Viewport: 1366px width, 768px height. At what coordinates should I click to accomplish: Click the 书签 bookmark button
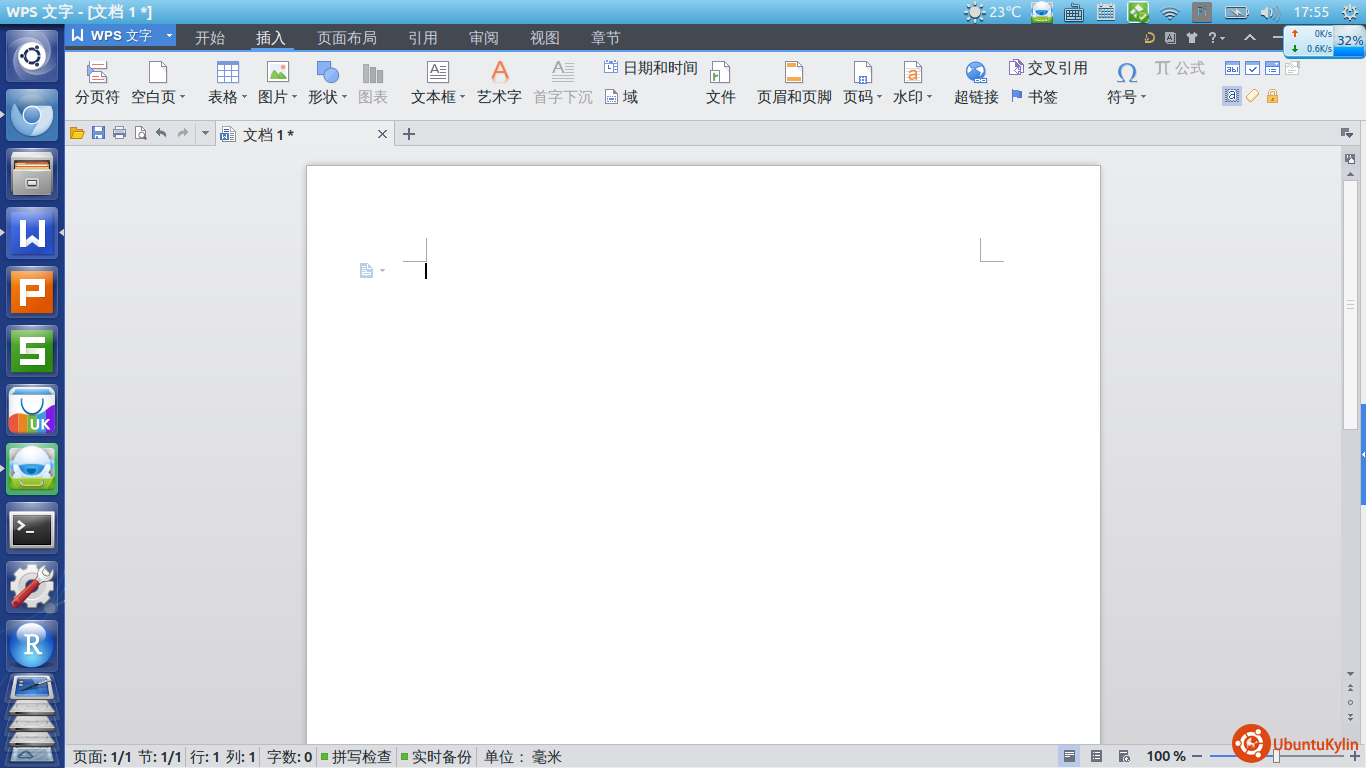(x=1034, y=97)
